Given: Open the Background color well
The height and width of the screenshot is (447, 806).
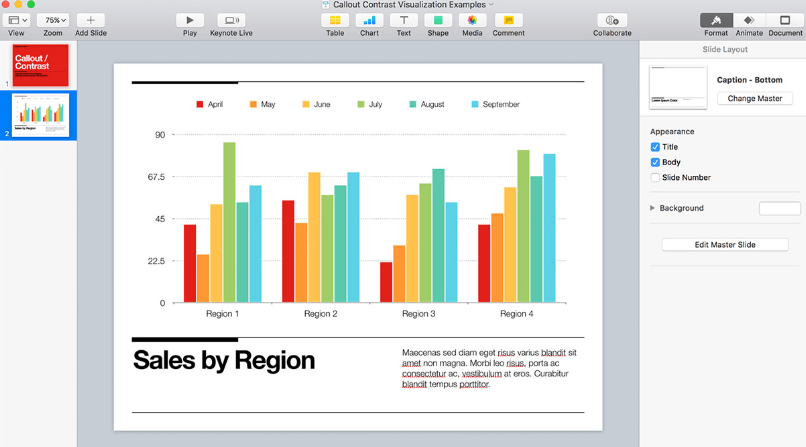Looking at the screenshot, I should pos(779,209).
